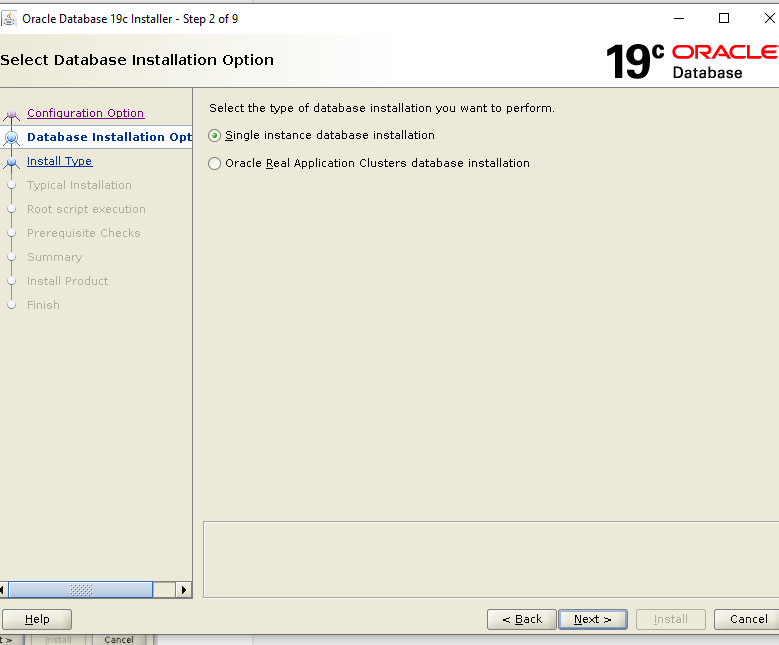Open the Install Type step link
This screenshot has height=645, width=779.
(59, 161)
